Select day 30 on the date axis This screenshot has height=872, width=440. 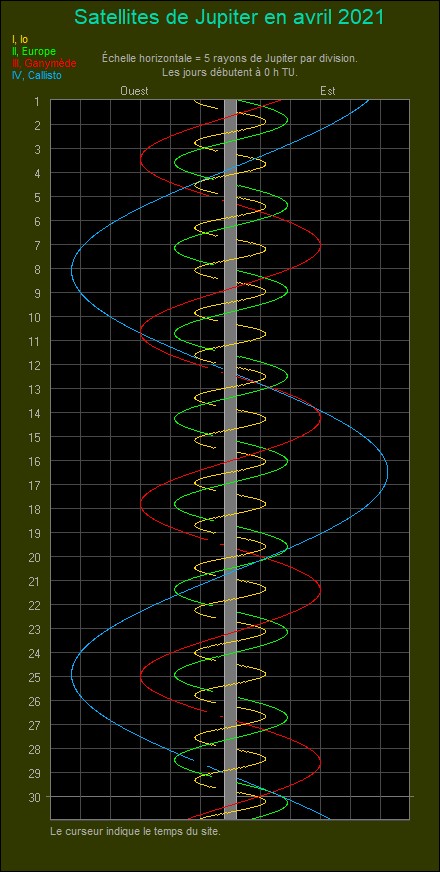pos(35,797)
